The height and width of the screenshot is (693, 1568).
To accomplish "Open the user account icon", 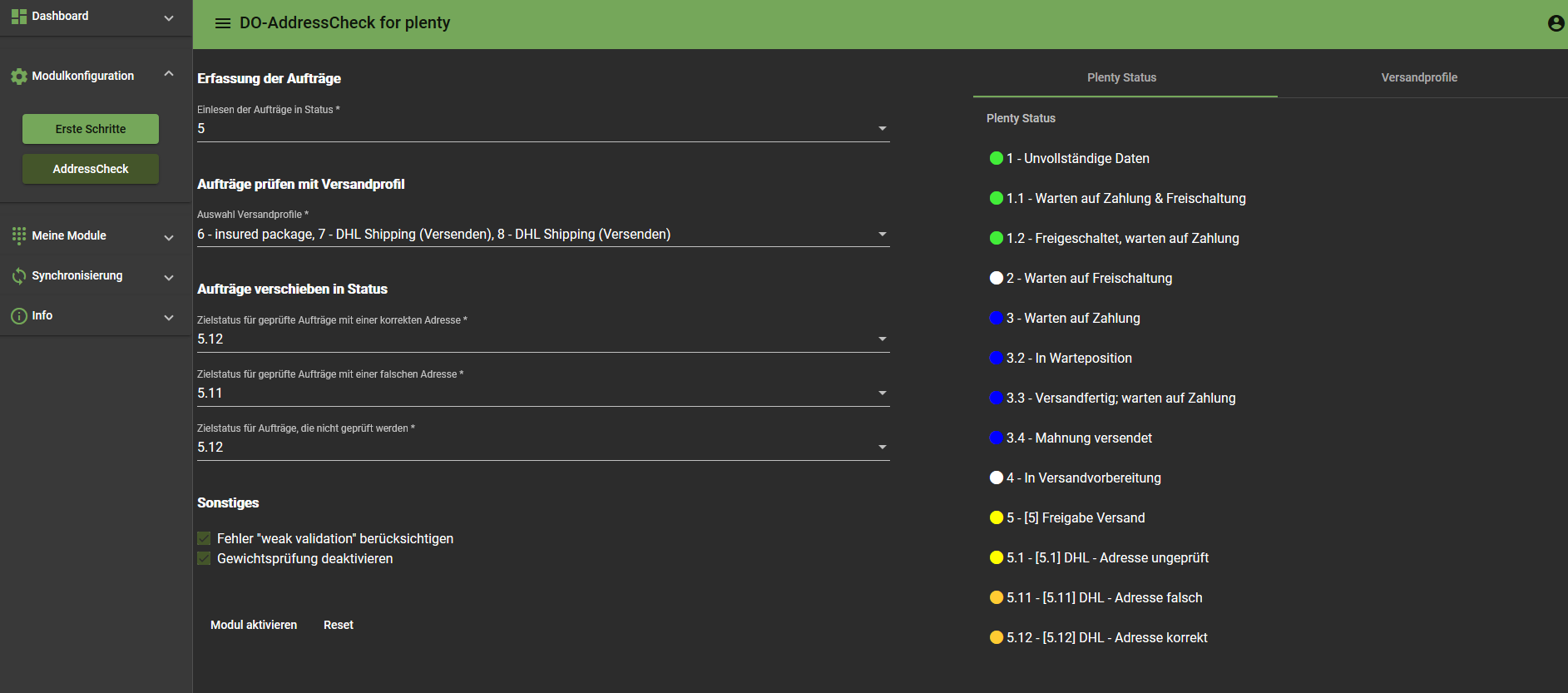I will pyautogui.click(x=1555, y=23).
